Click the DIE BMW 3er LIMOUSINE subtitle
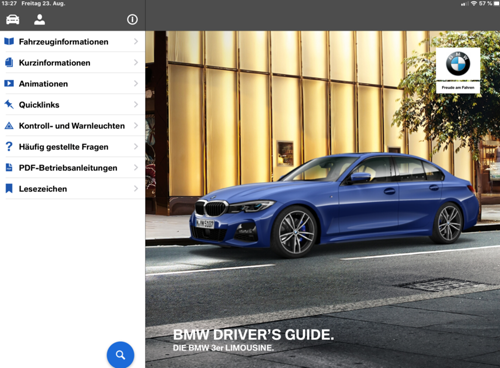 pyautogui.click(x=223, y=348)
